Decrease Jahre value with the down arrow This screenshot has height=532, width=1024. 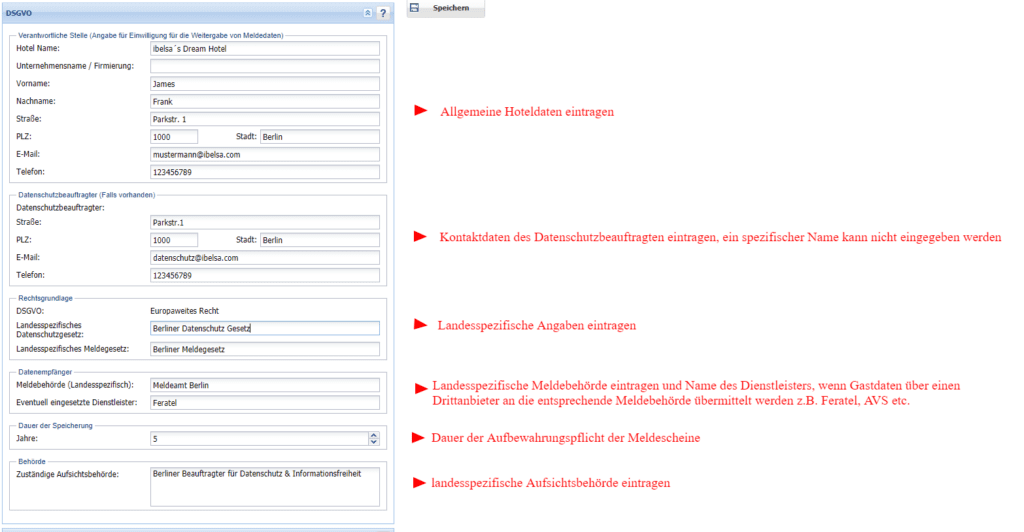(374, 442)
